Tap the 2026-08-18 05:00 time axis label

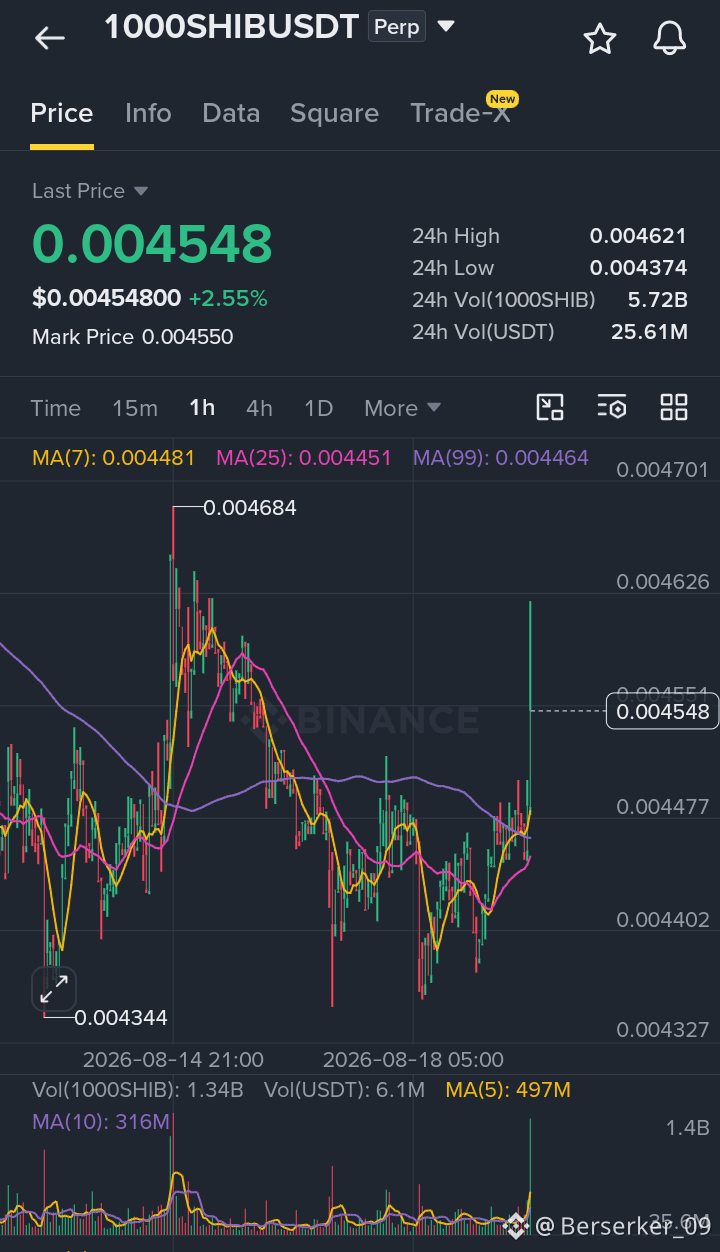413,1059
